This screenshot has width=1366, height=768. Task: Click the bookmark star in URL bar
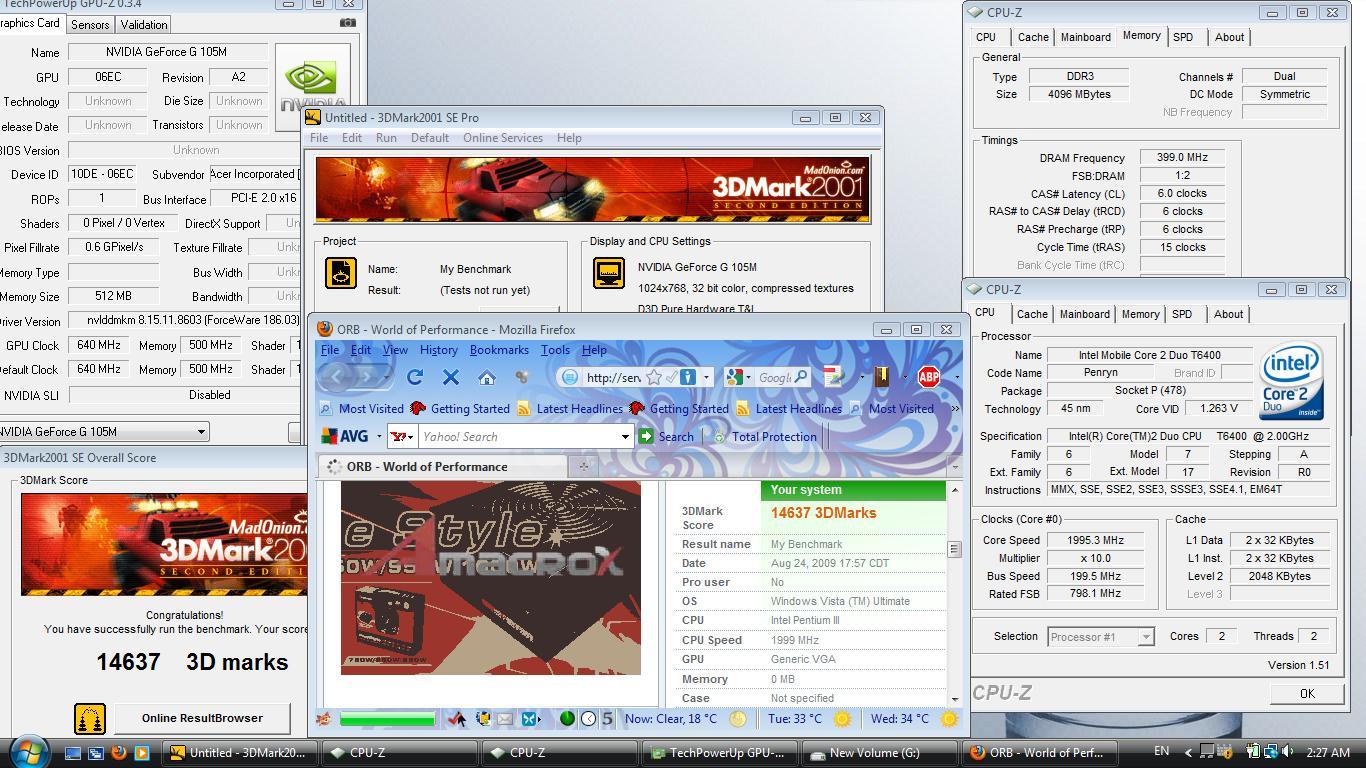[654, 377]
